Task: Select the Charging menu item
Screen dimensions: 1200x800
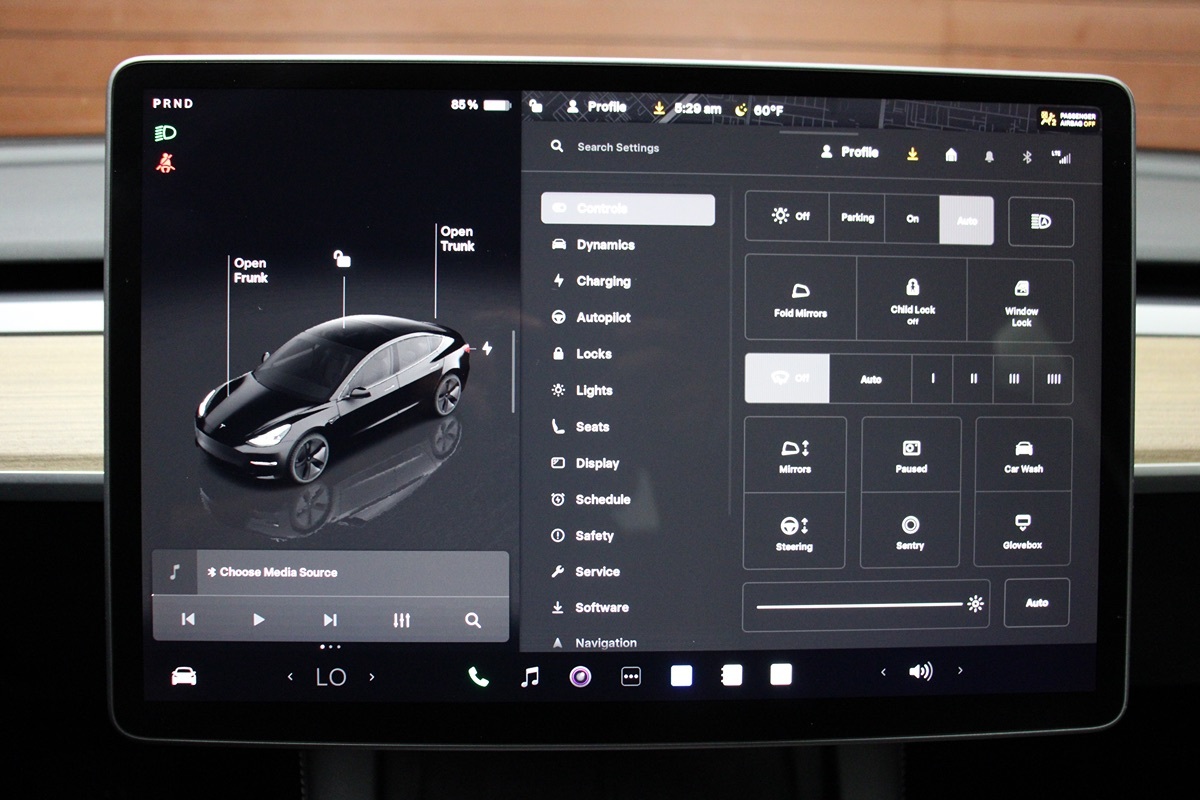Action: [x=603, y=281]
